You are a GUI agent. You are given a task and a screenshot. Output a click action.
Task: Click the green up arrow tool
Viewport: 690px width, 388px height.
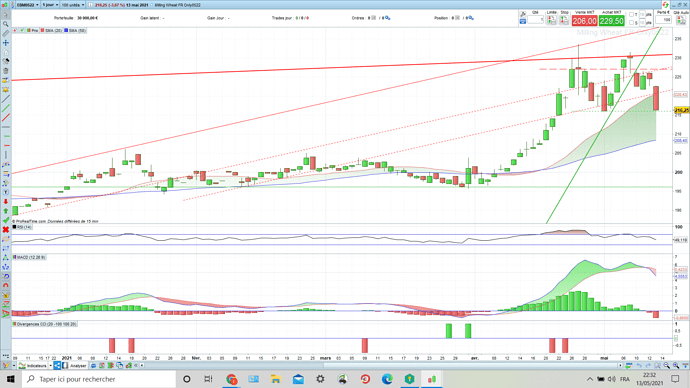click(x=6, y=211)
